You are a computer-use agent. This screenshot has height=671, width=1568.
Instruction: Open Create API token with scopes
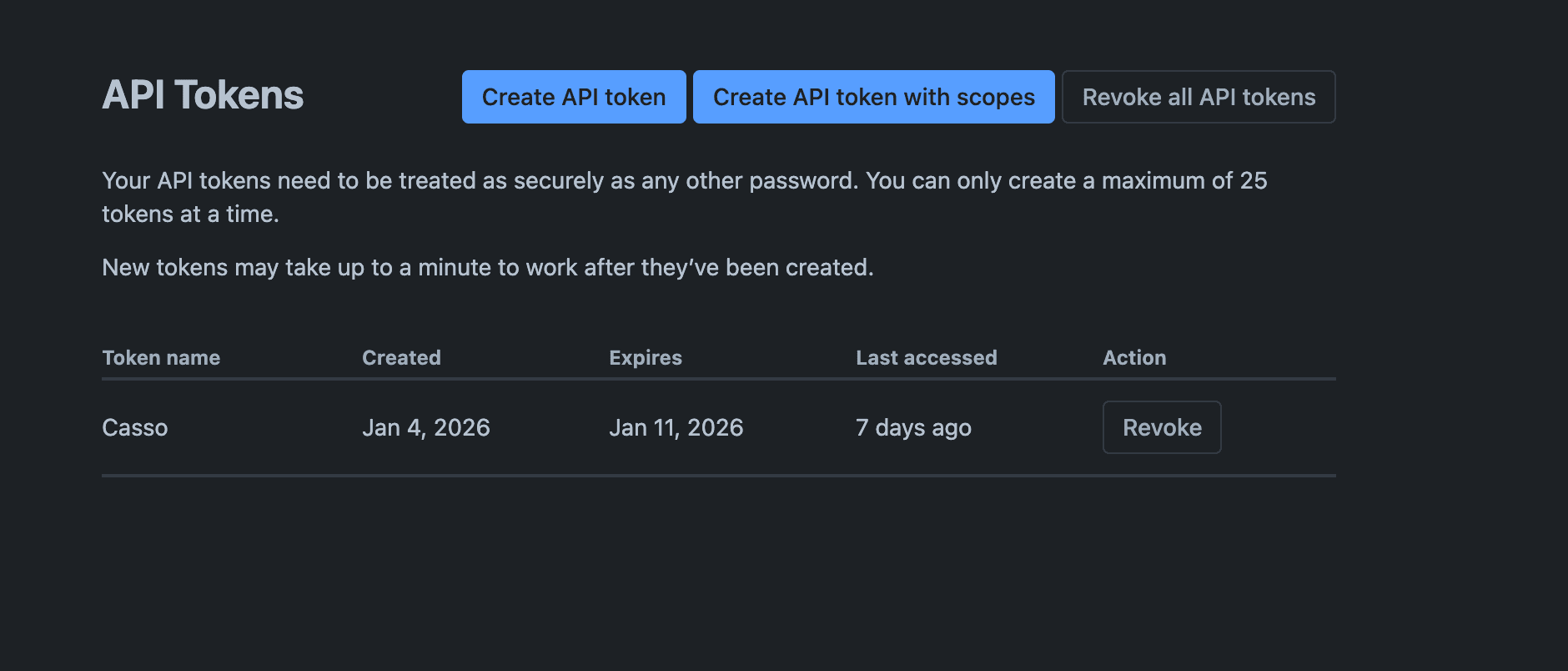pos(872,96)
